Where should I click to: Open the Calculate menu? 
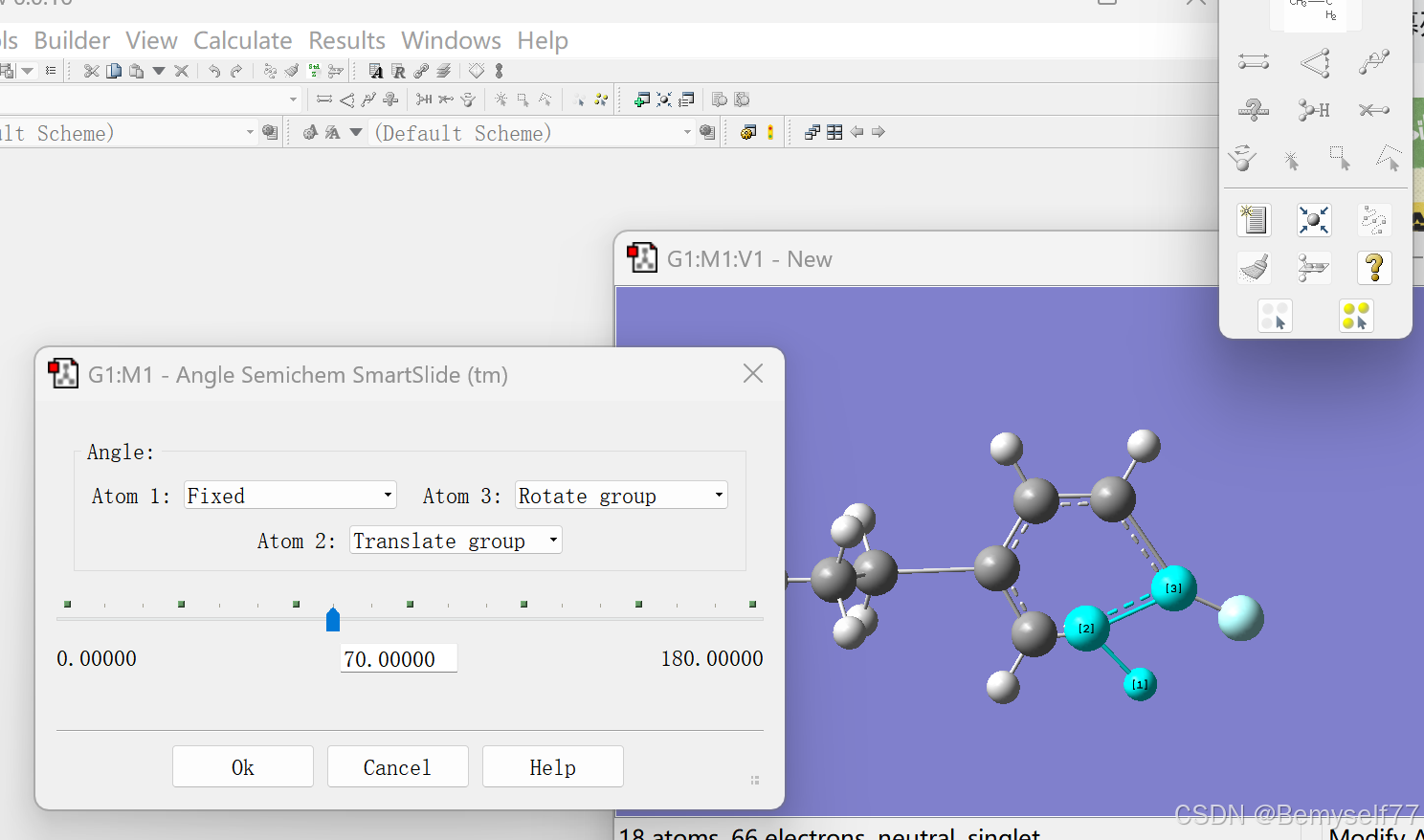tap(242, 40)
